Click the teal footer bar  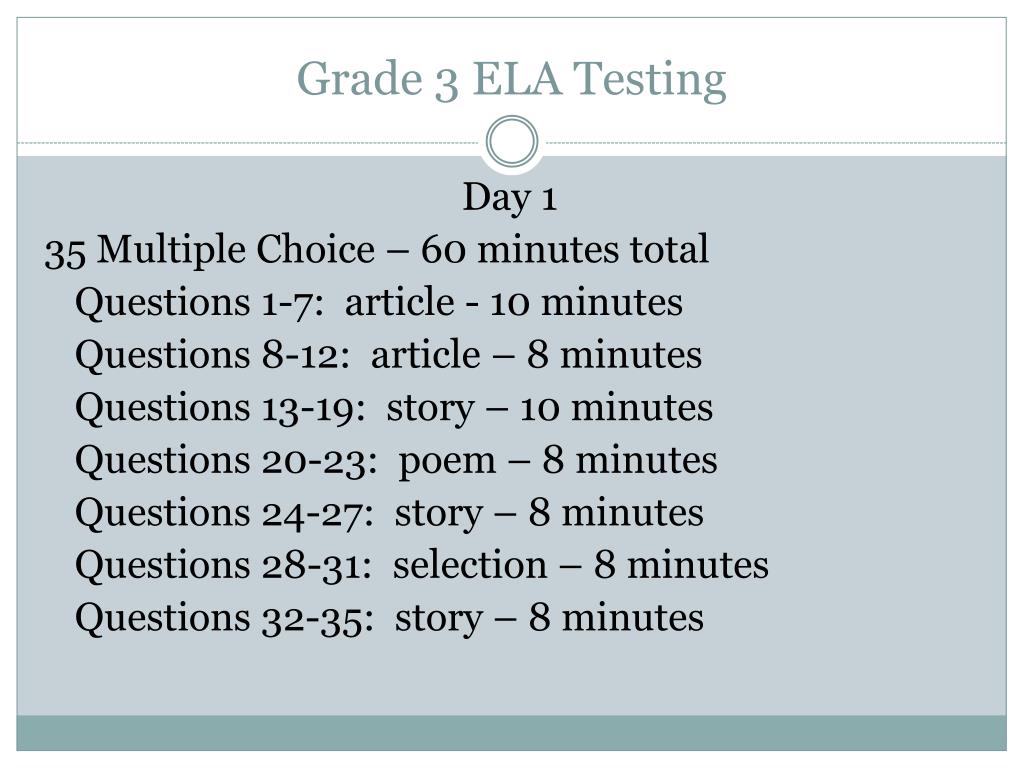click(511, 733)
